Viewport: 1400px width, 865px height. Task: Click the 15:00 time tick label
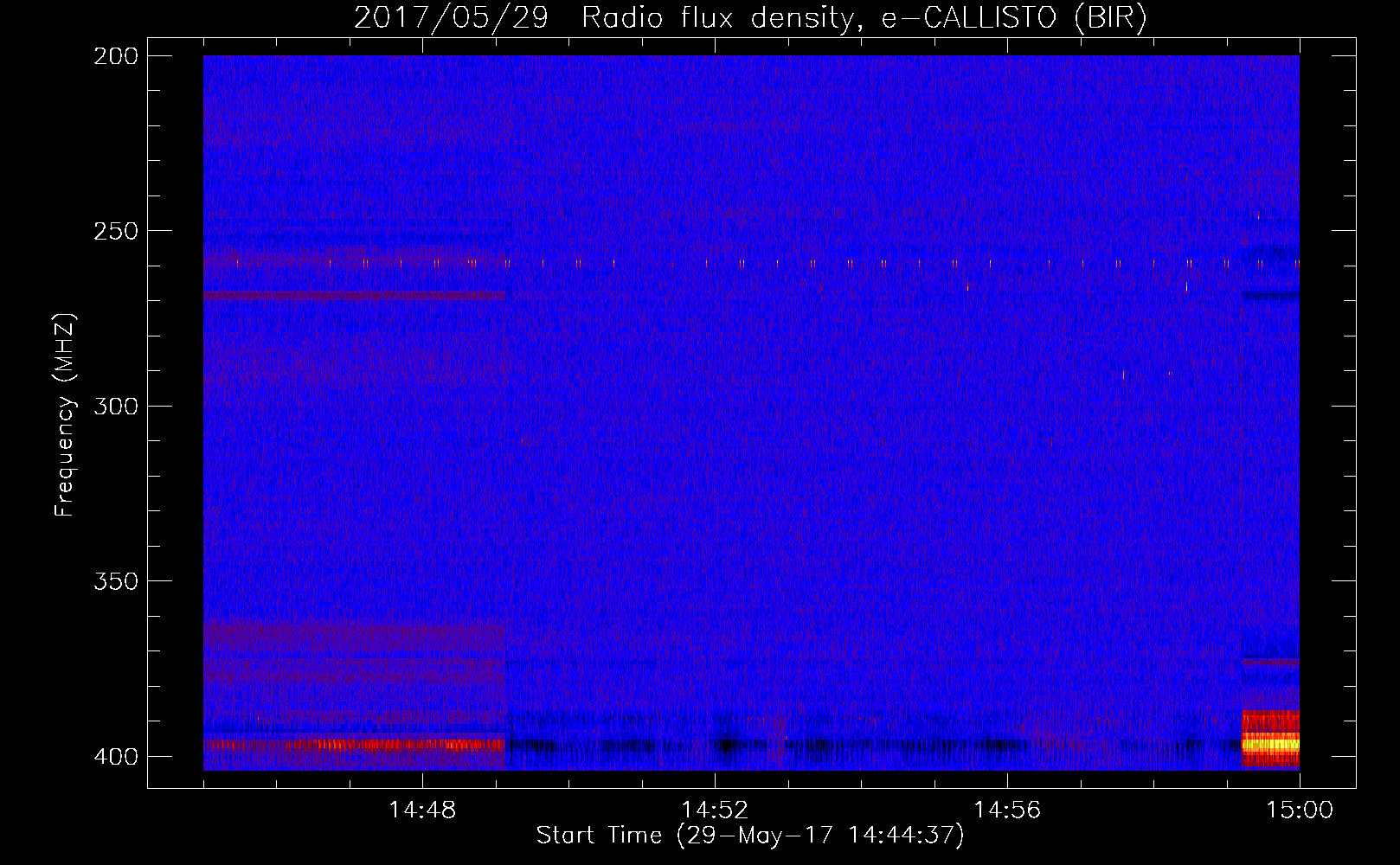(1300, 811)
